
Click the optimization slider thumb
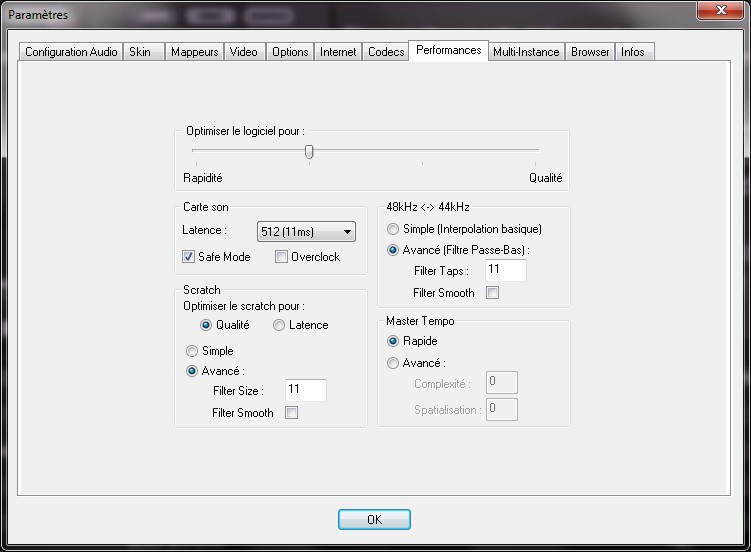pos(309,152)
